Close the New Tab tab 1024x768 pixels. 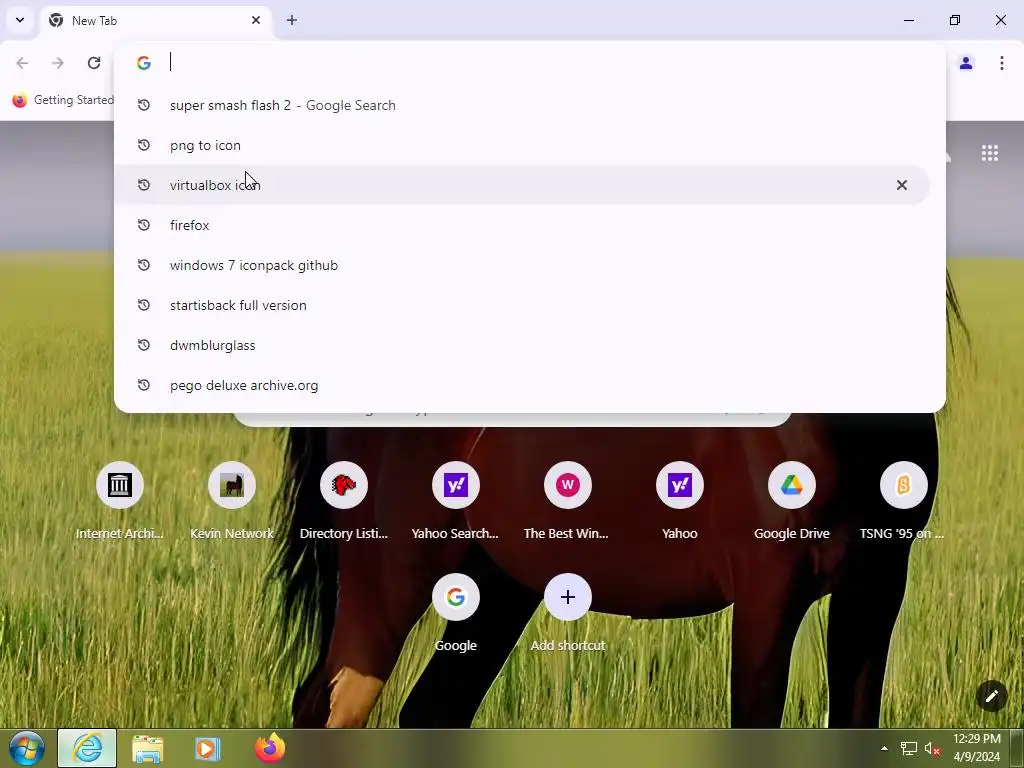click(x=256, y=20)
